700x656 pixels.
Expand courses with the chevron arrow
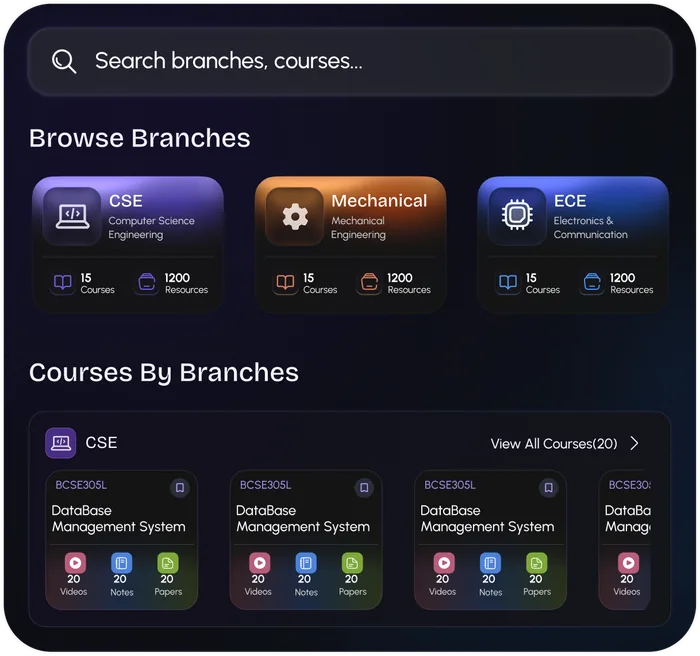click(634, 443)
